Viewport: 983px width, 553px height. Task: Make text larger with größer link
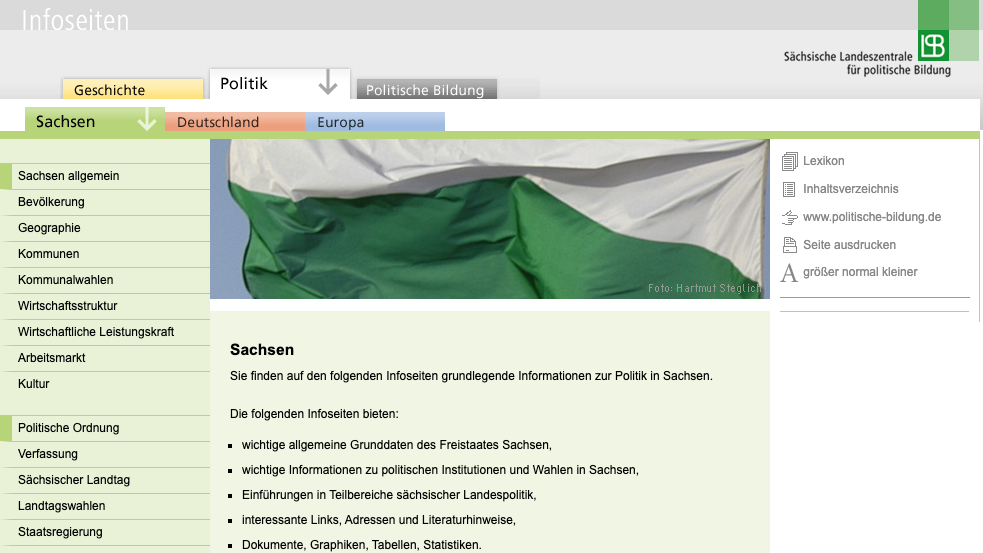[821, 272]
